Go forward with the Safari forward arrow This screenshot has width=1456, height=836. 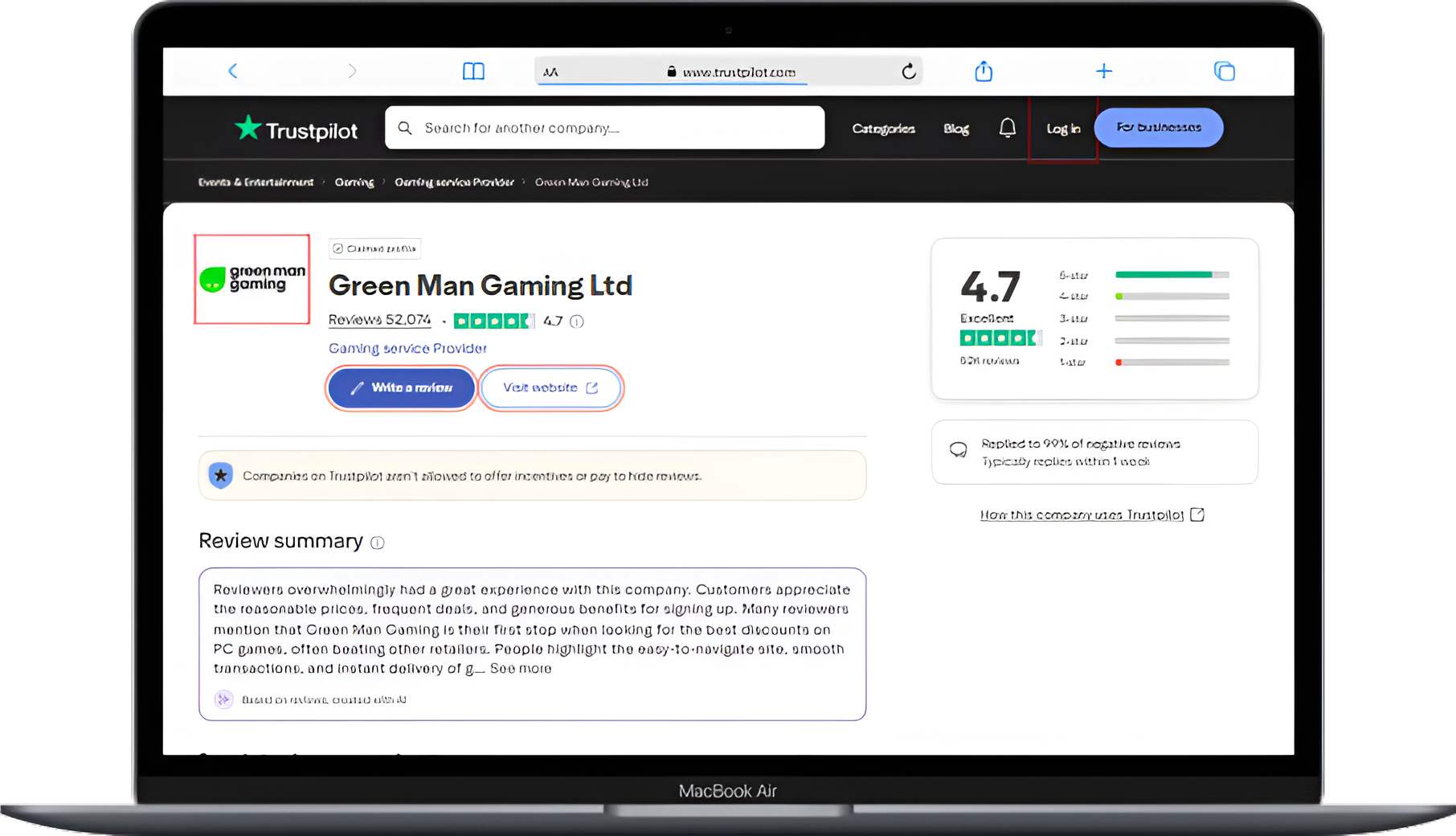tap(352, 71)
